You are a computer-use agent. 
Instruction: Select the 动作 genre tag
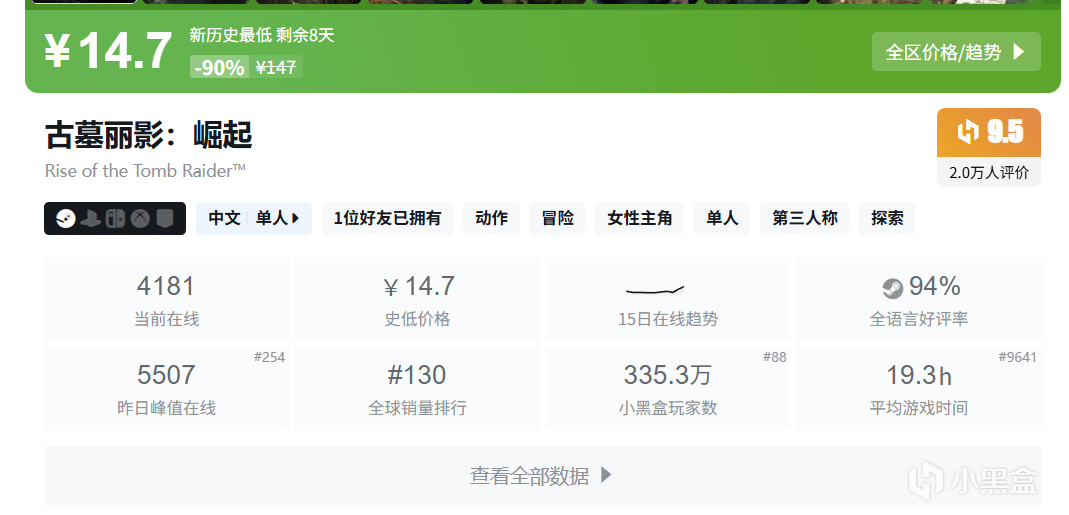pyautogui.click(x=492, y=218)
